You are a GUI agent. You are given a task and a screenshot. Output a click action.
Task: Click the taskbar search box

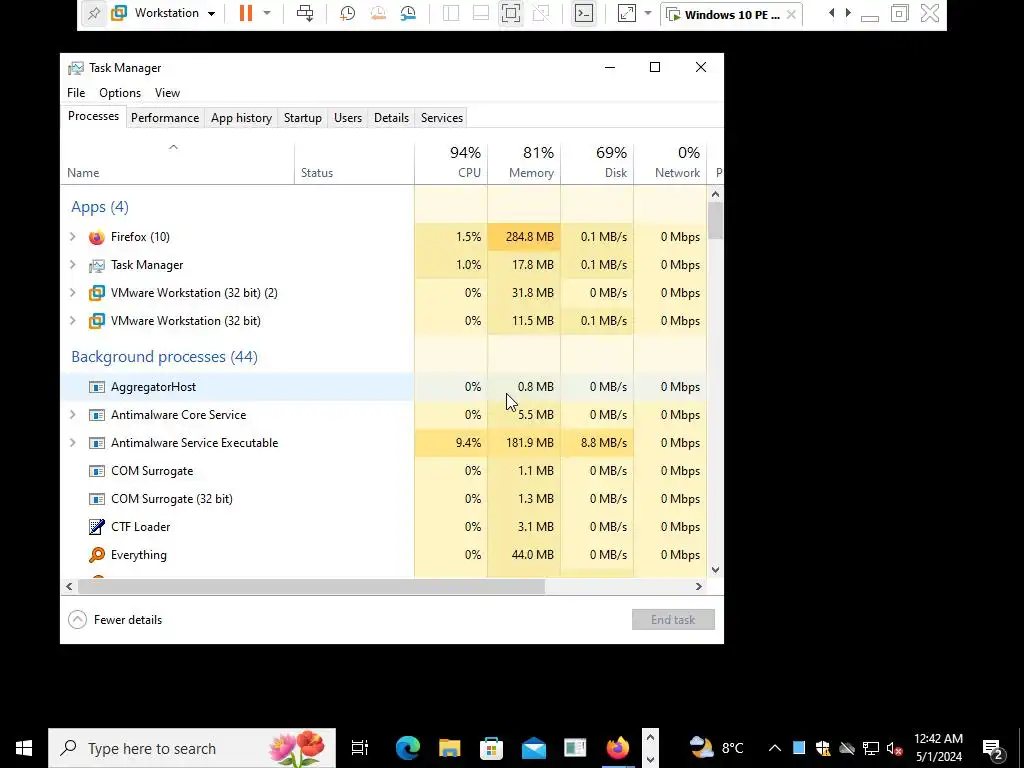(192, 748)
